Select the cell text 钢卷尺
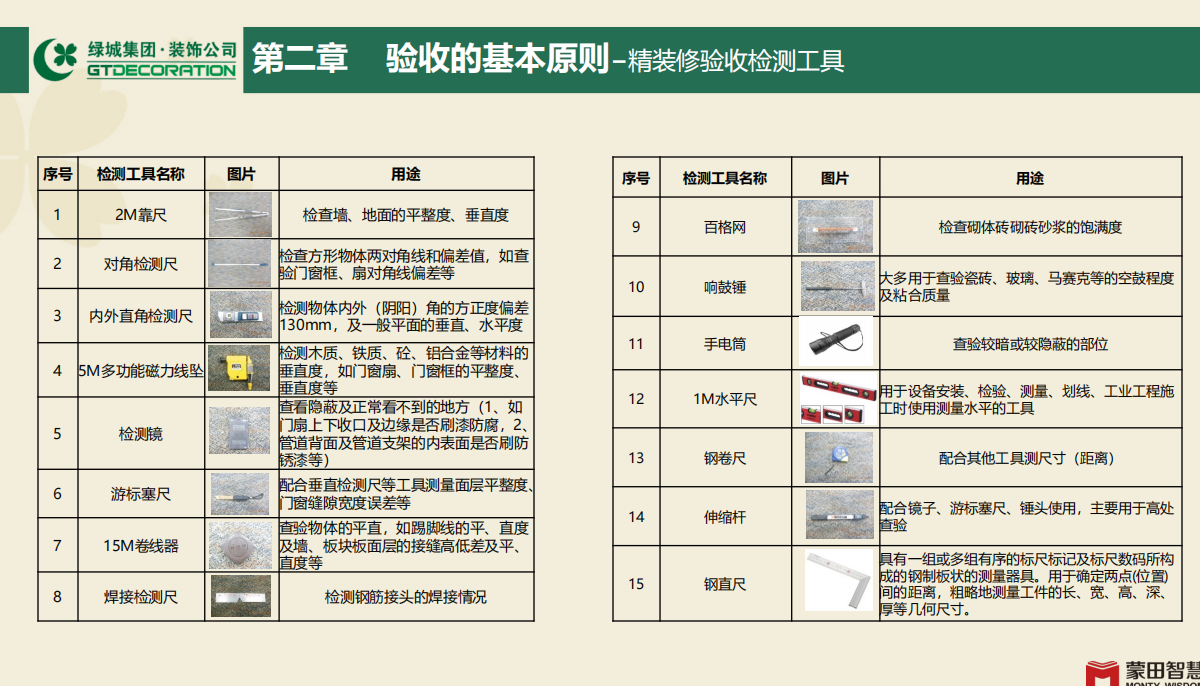1200x686 pixels. point(725,458)
